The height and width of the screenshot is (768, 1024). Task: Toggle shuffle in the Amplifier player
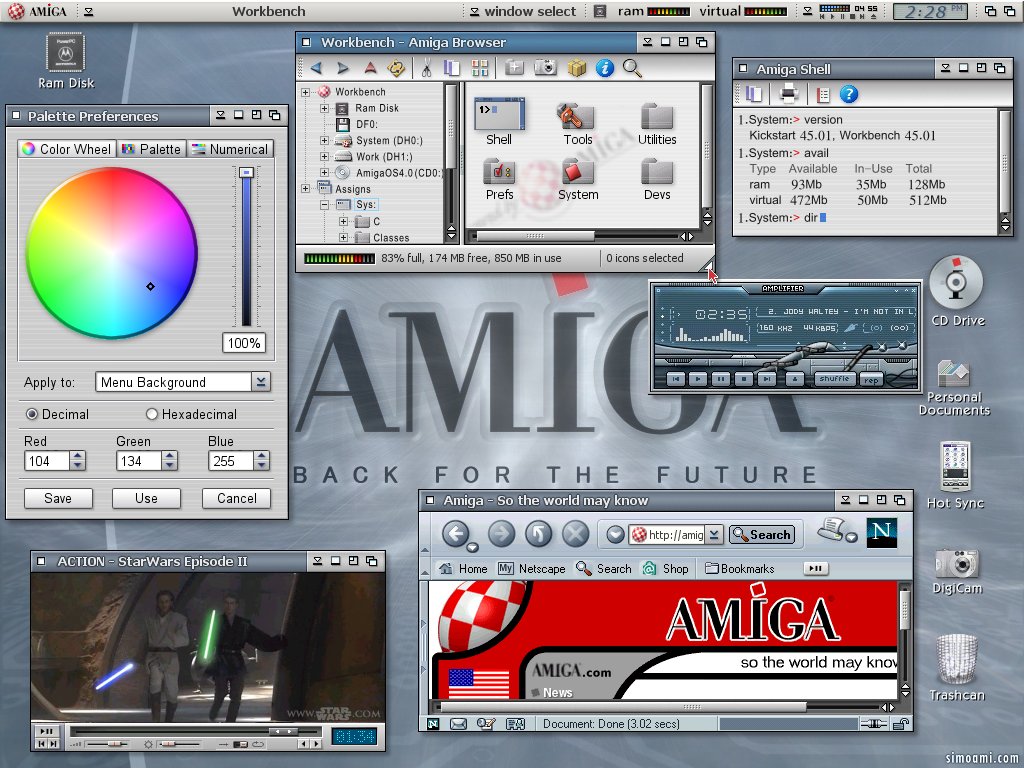pos(835,379)
